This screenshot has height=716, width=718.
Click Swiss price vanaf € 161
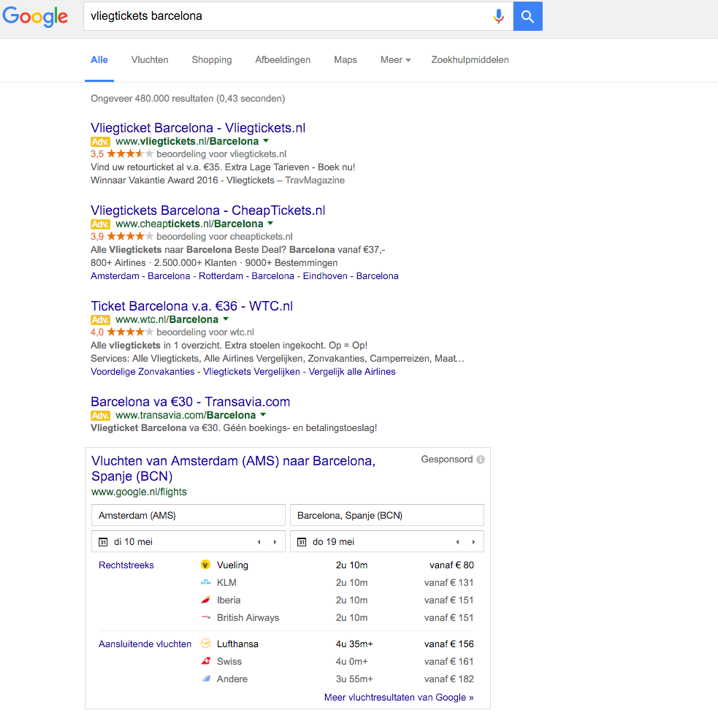(449, 661)
